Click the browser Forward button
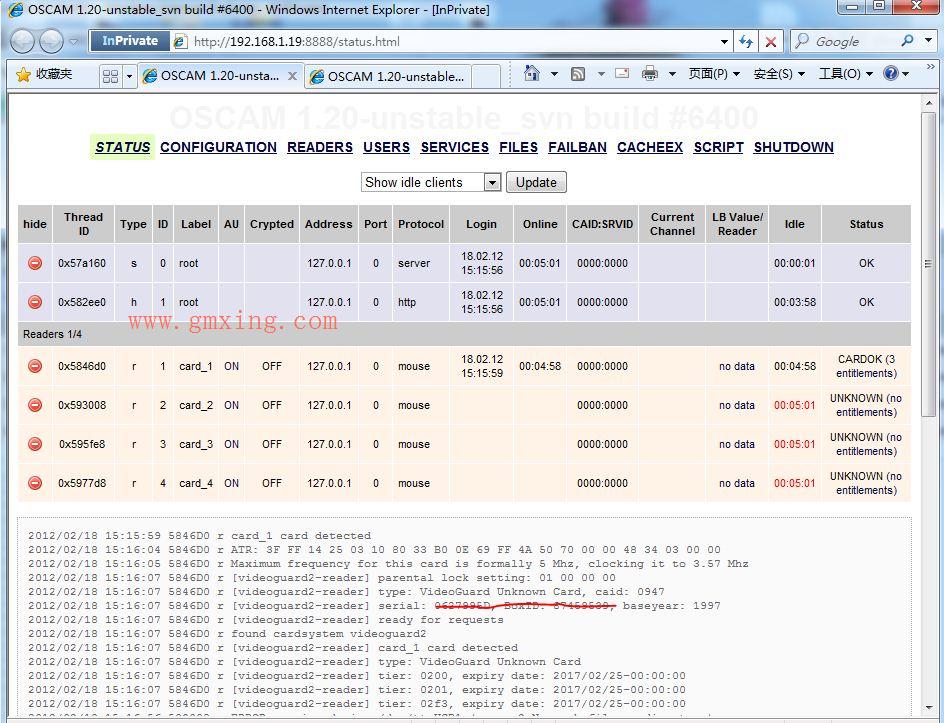This screenshot has height=723, width=944. click(51, 42)
